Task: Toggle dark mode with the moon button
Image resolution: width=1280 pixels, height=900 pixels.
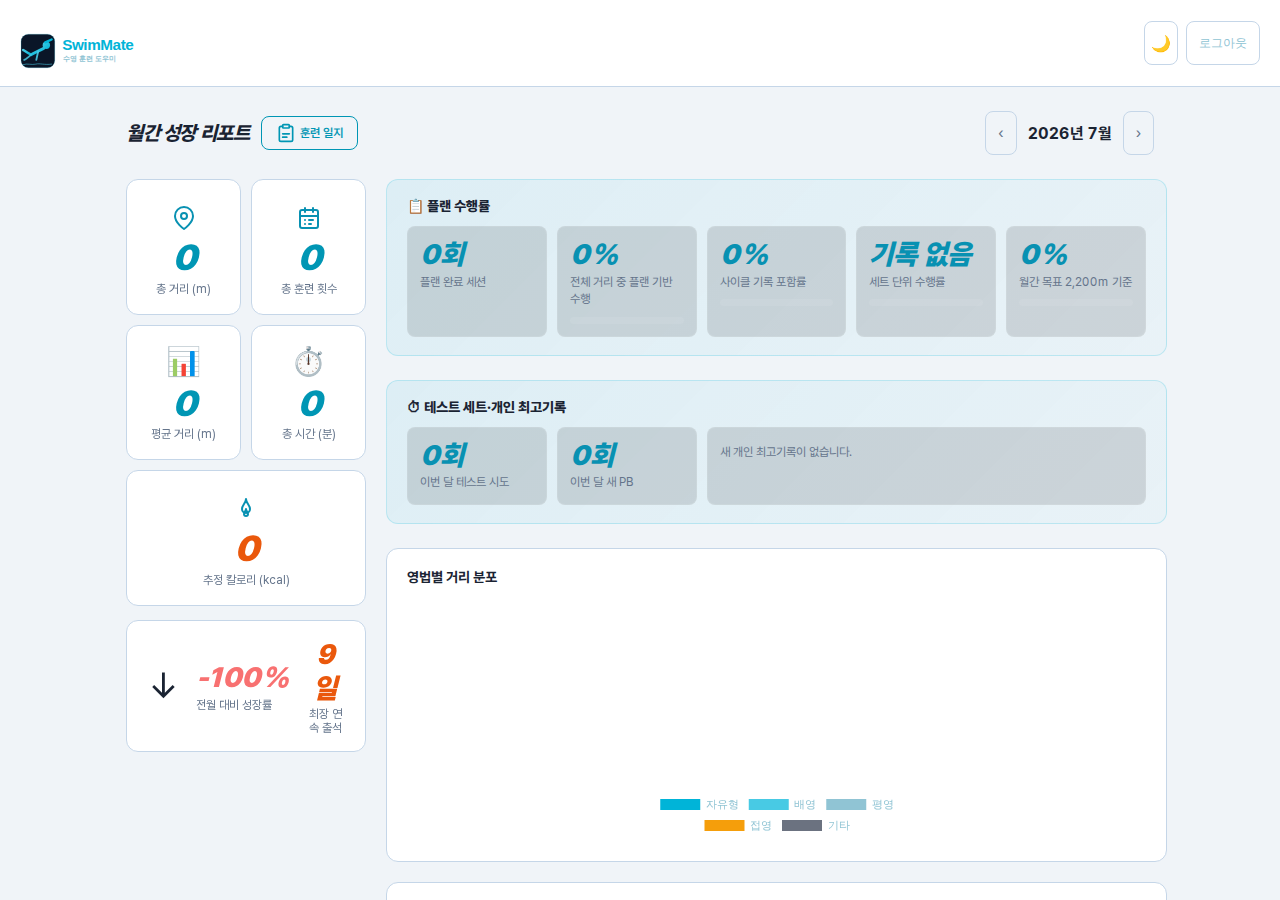Action: pyautogui.click(x=1161, y=43)
